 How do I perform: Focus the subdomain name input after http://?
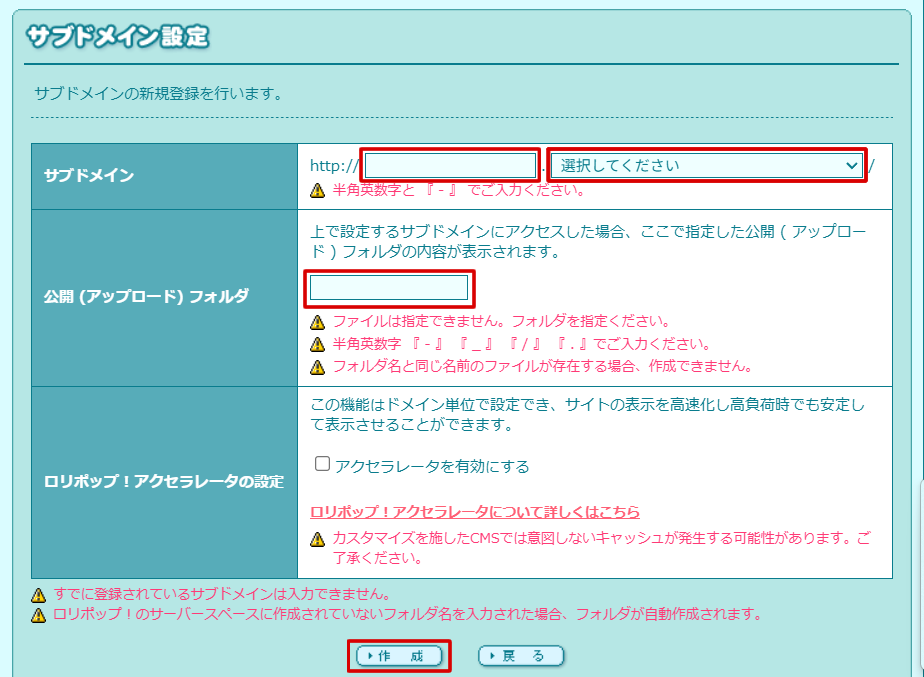tap(451, 165)
